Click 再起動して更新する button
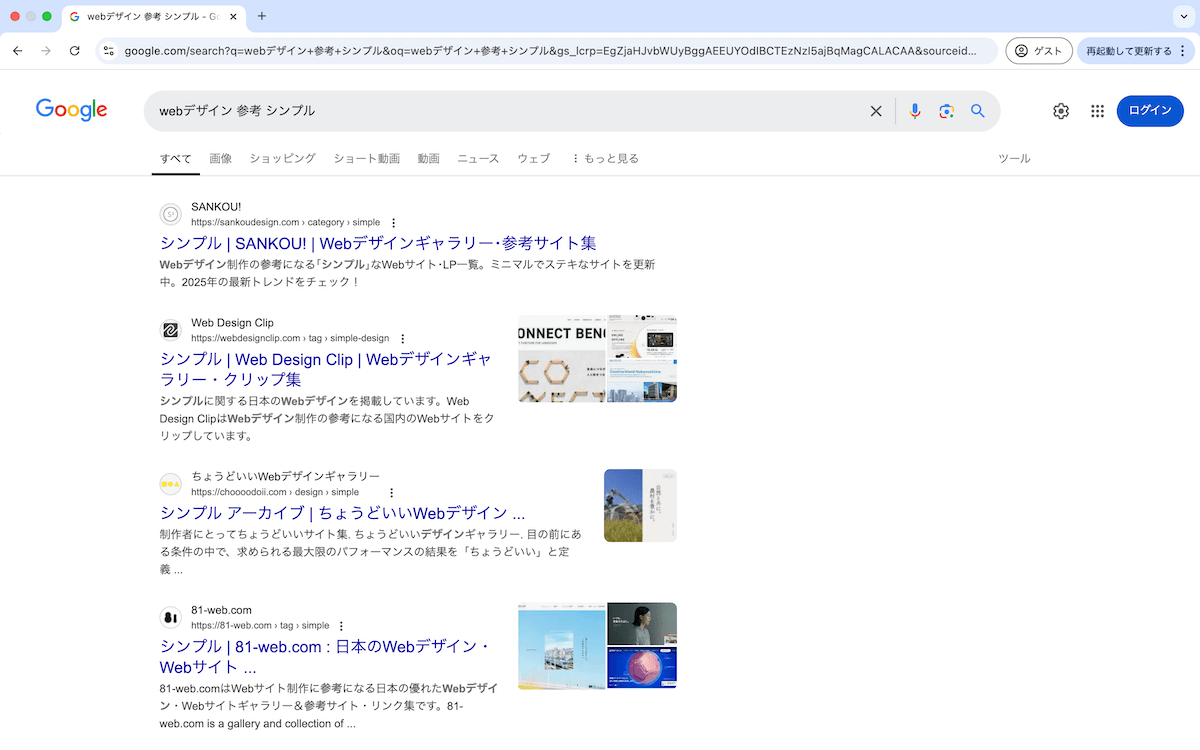1200x750 pixels. tap(1136, 51)
